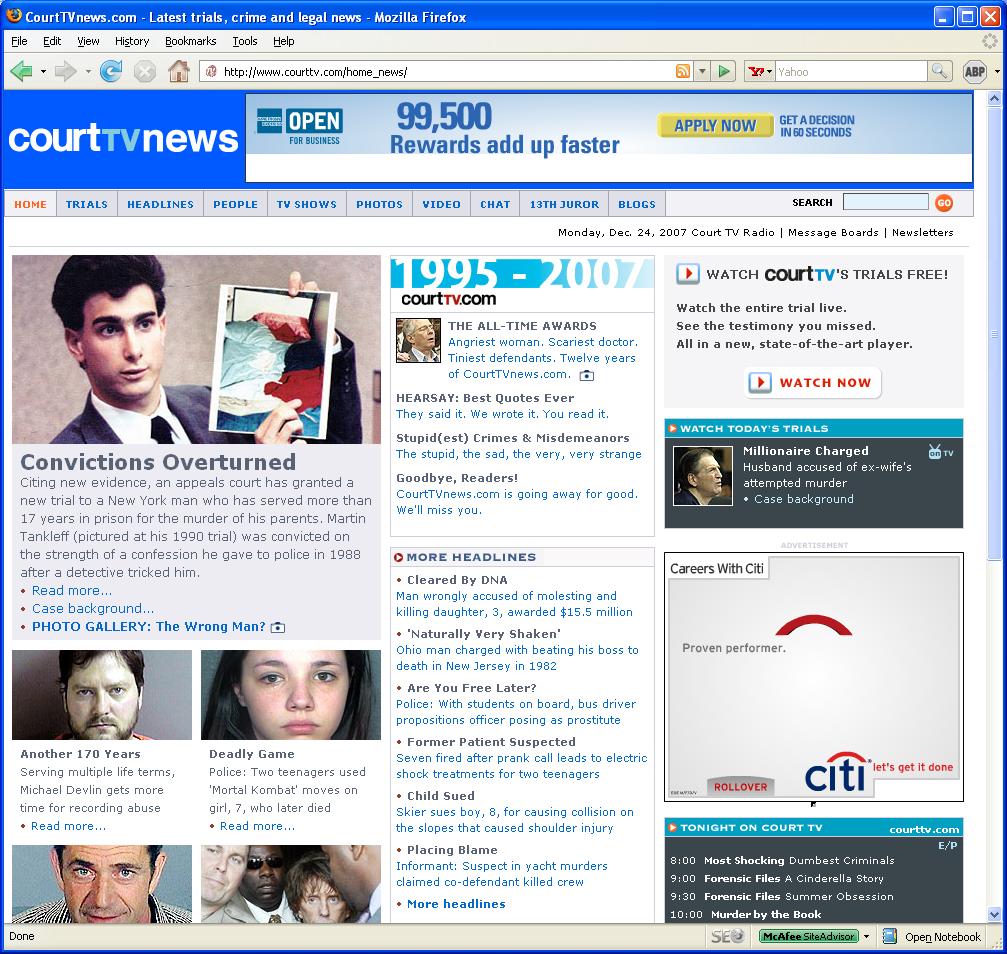Click the search magnifier icon
Screen dimensions: 1007x954
pos(939,71)
